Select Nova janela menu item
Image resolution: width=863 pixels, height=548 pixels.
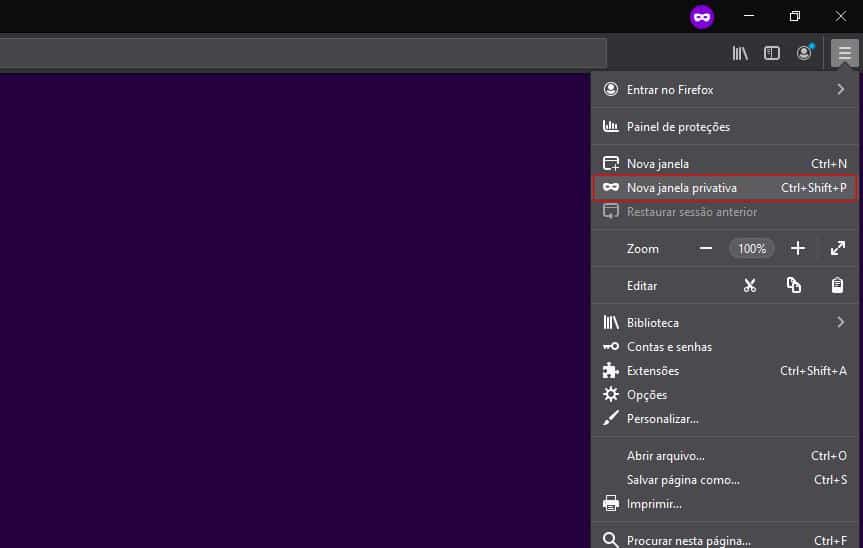(725, 163)
